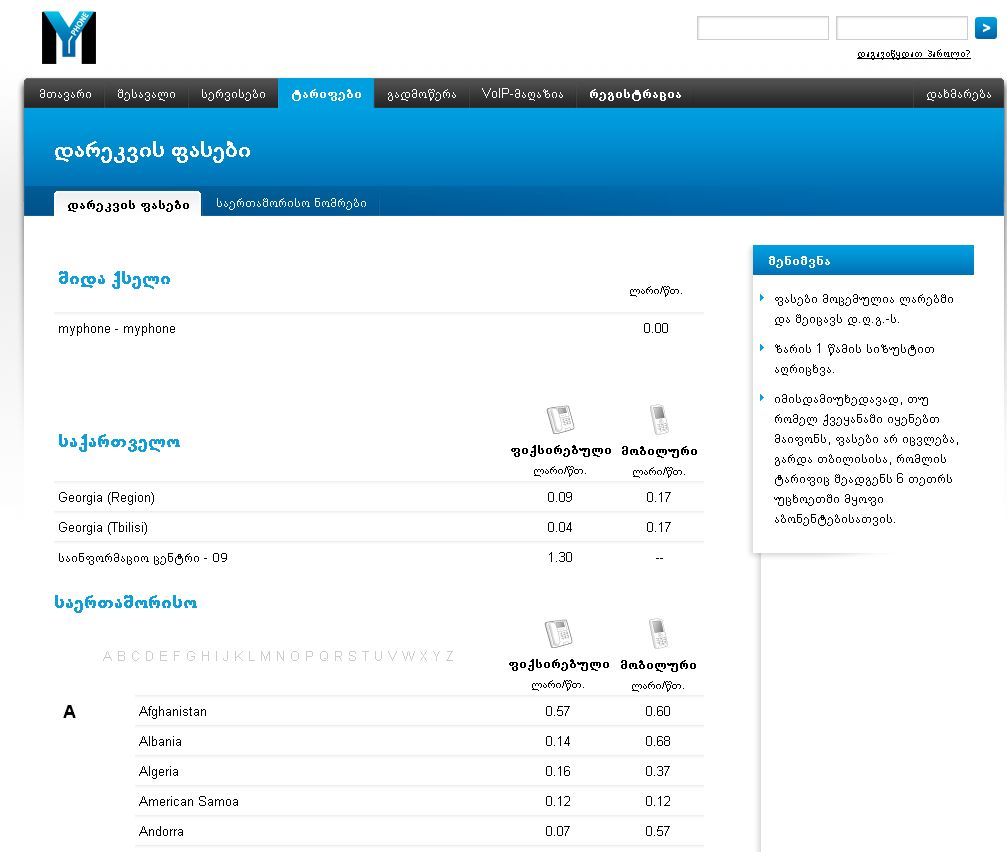Screen dimensions: 1007x852
Task: Focus the first login input field
Action: 763,28
